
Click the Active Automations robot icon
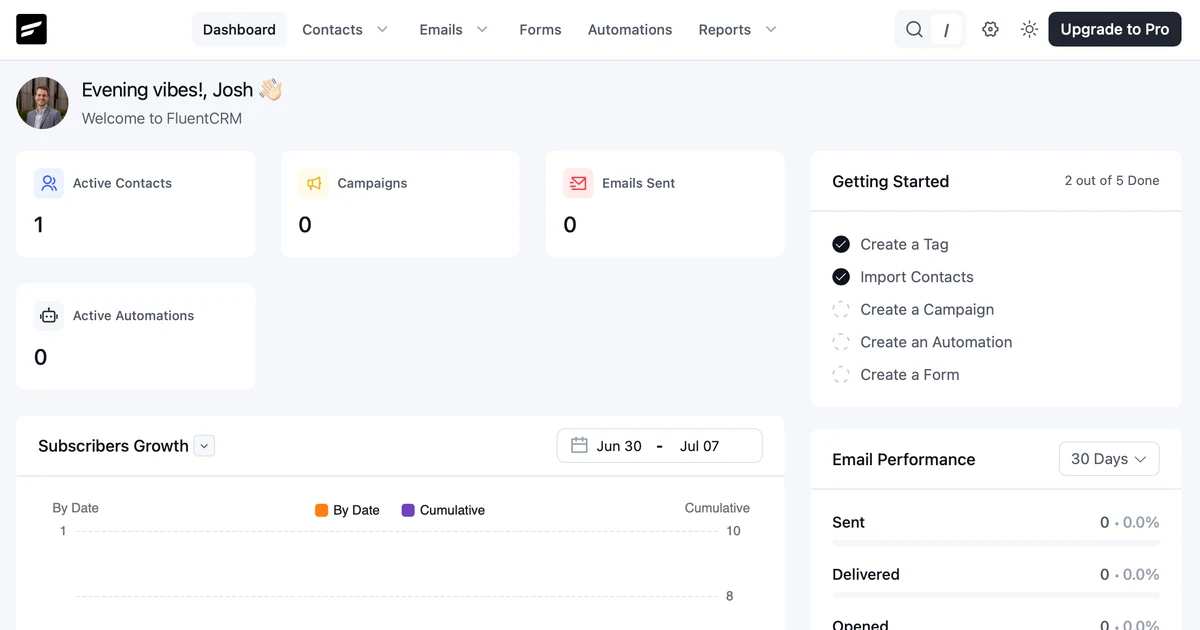(49, 315)
